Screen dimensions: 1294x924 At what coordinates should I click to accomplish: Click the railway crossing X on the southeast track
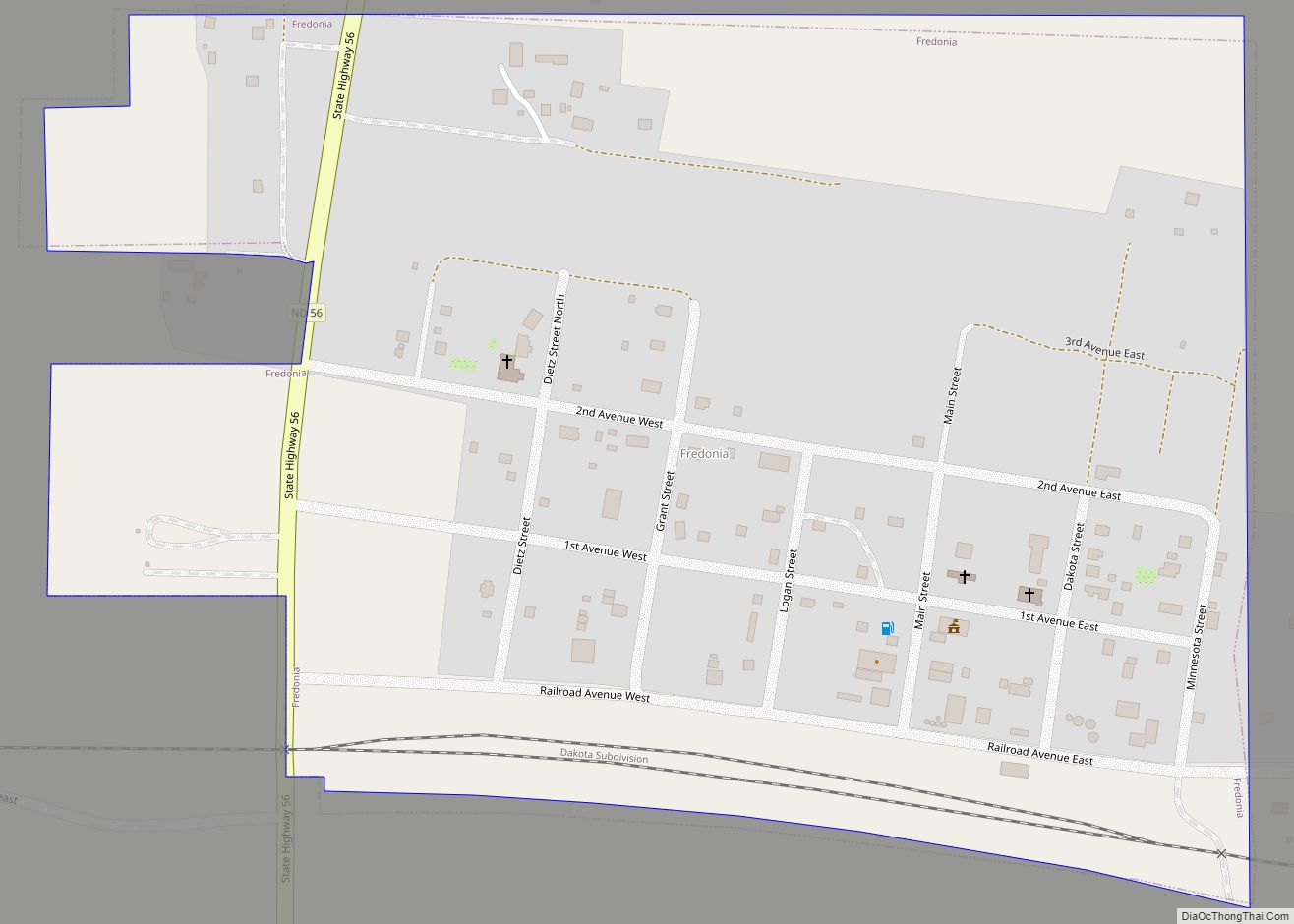pyautogui.click(x=1221, y=853)
